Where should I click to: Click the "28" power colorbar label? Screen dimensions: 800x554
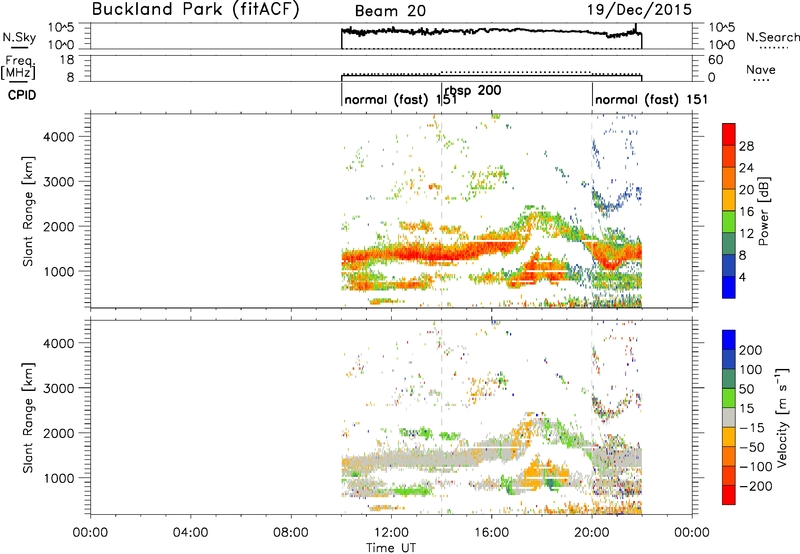(746, 146)
